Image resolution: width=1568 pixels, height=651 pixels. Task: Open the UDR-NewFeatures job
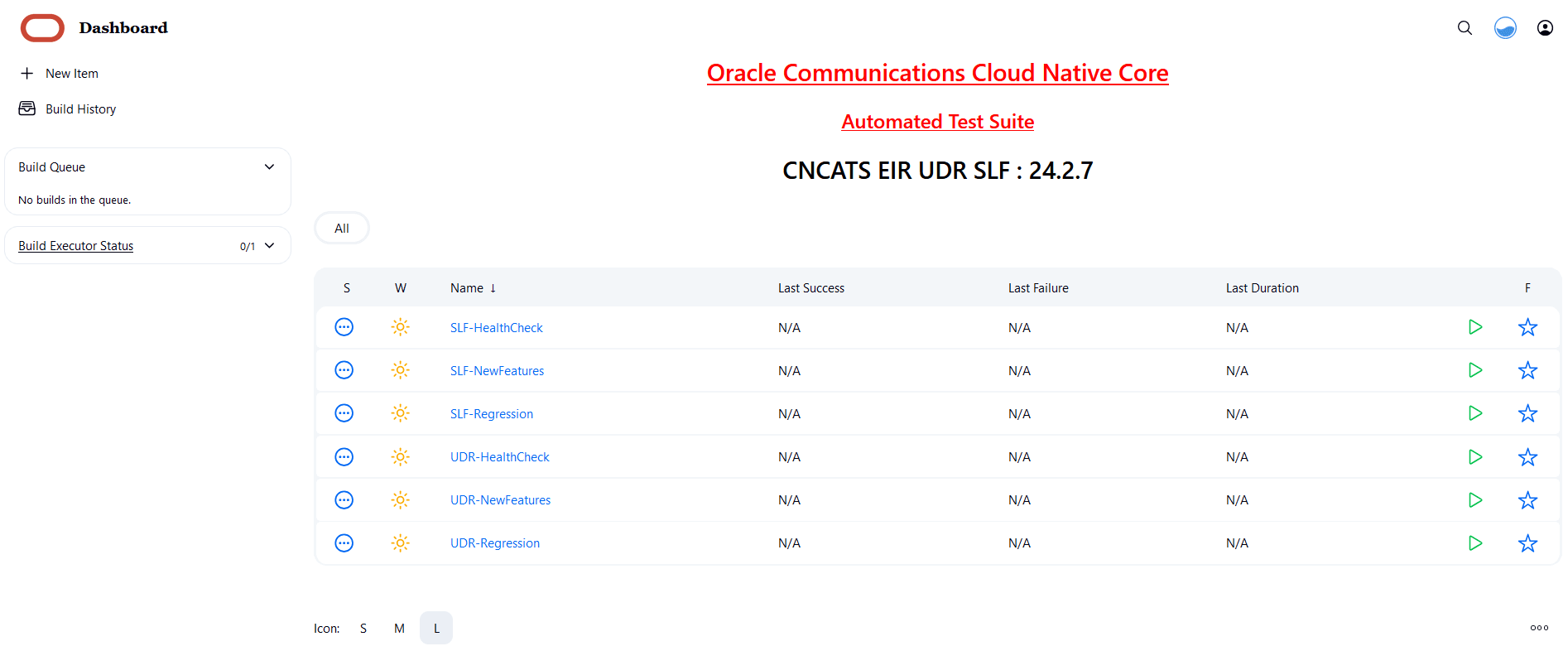pos(501,500)
